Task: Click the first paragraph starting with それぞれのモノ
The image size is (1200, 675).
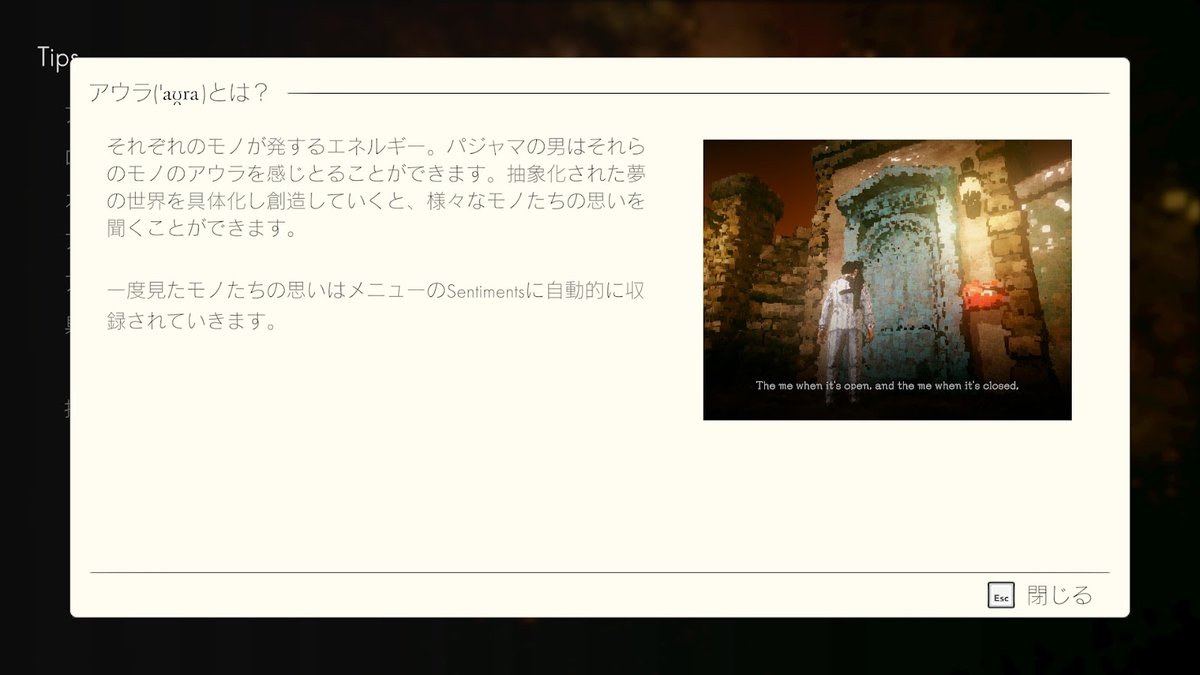Action: pos(375,187)
